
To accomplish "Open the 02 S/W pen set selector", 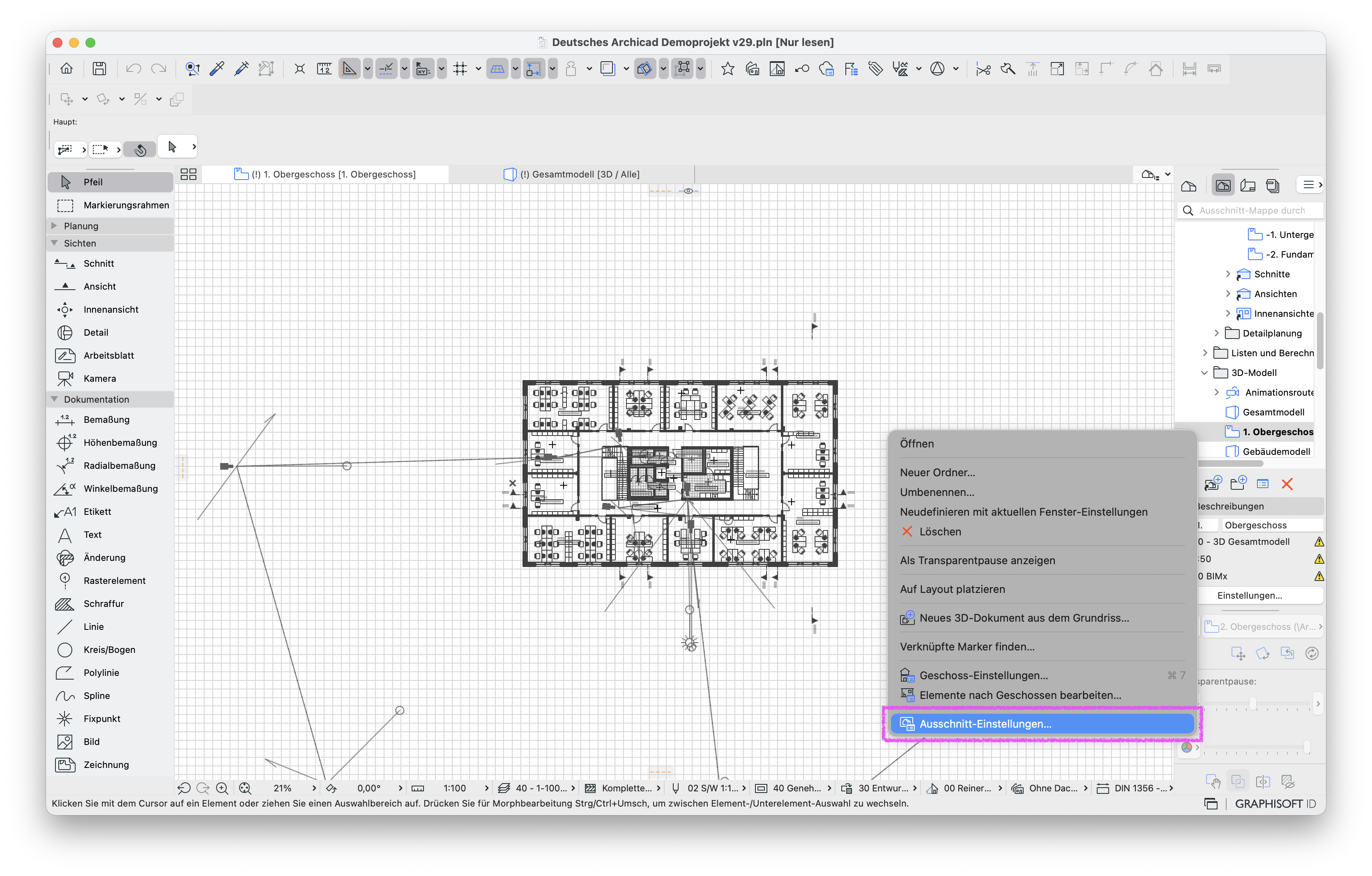I will coord(709,788).
